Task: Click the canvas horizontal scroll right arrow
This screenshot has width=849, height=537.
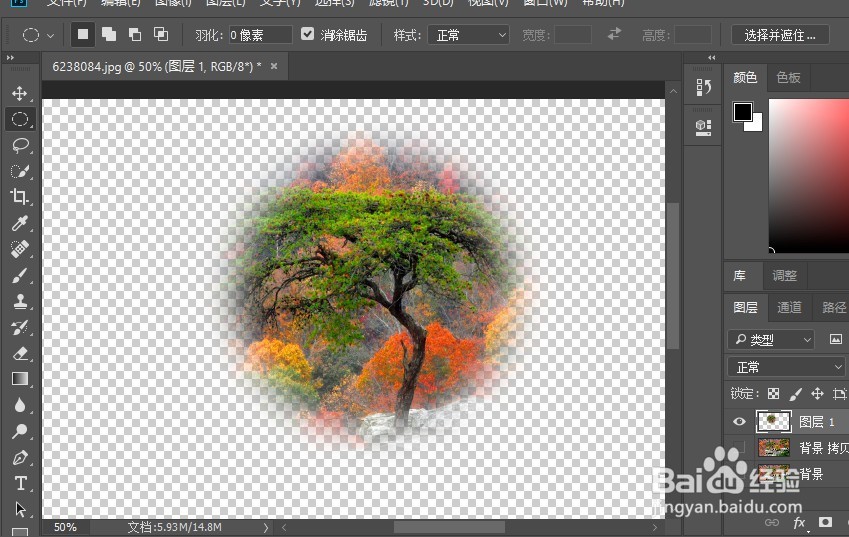Action: tap(655, 527)
